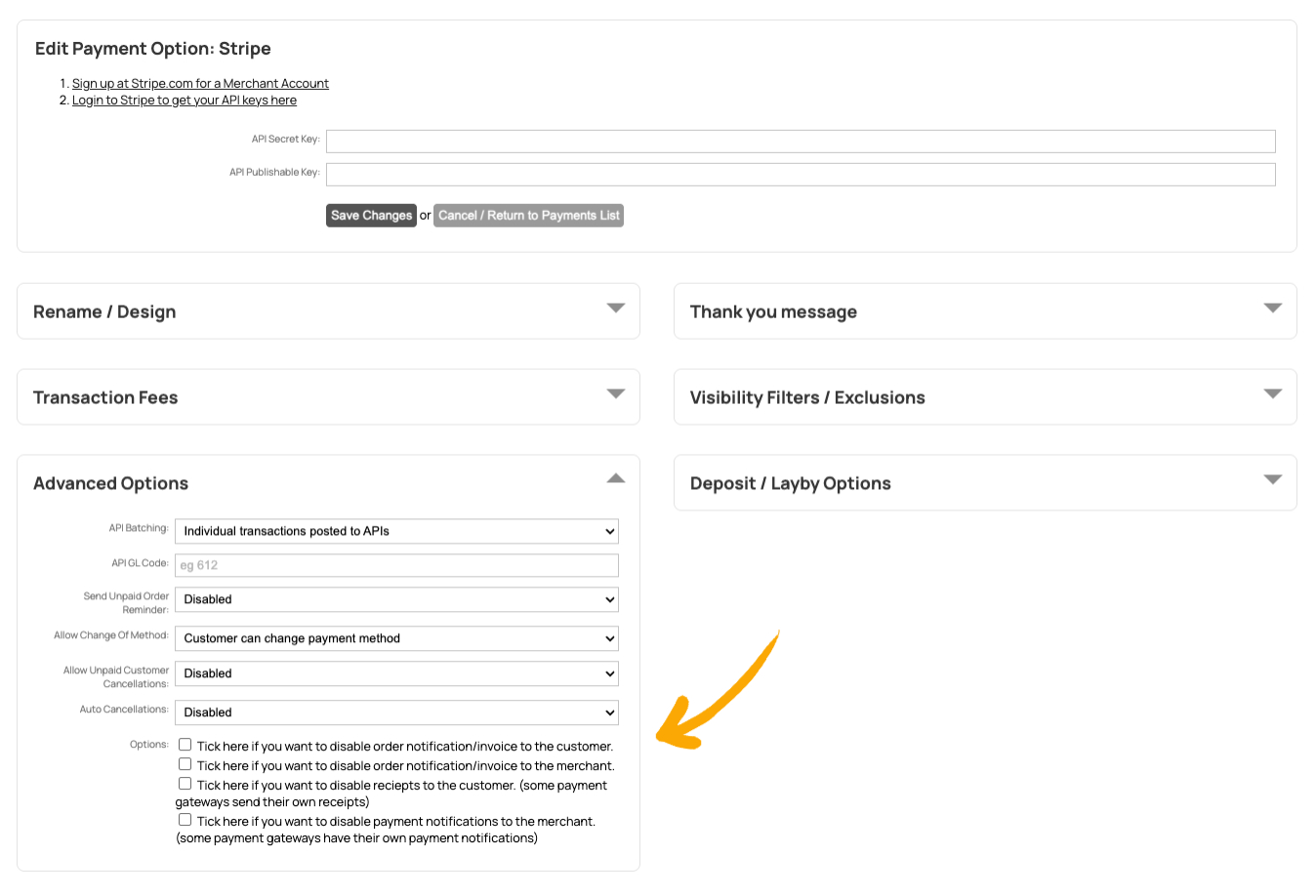Tick disable receipts to the customer checkbox
This screenshot has width=1316, height=896.
point(185,784)
